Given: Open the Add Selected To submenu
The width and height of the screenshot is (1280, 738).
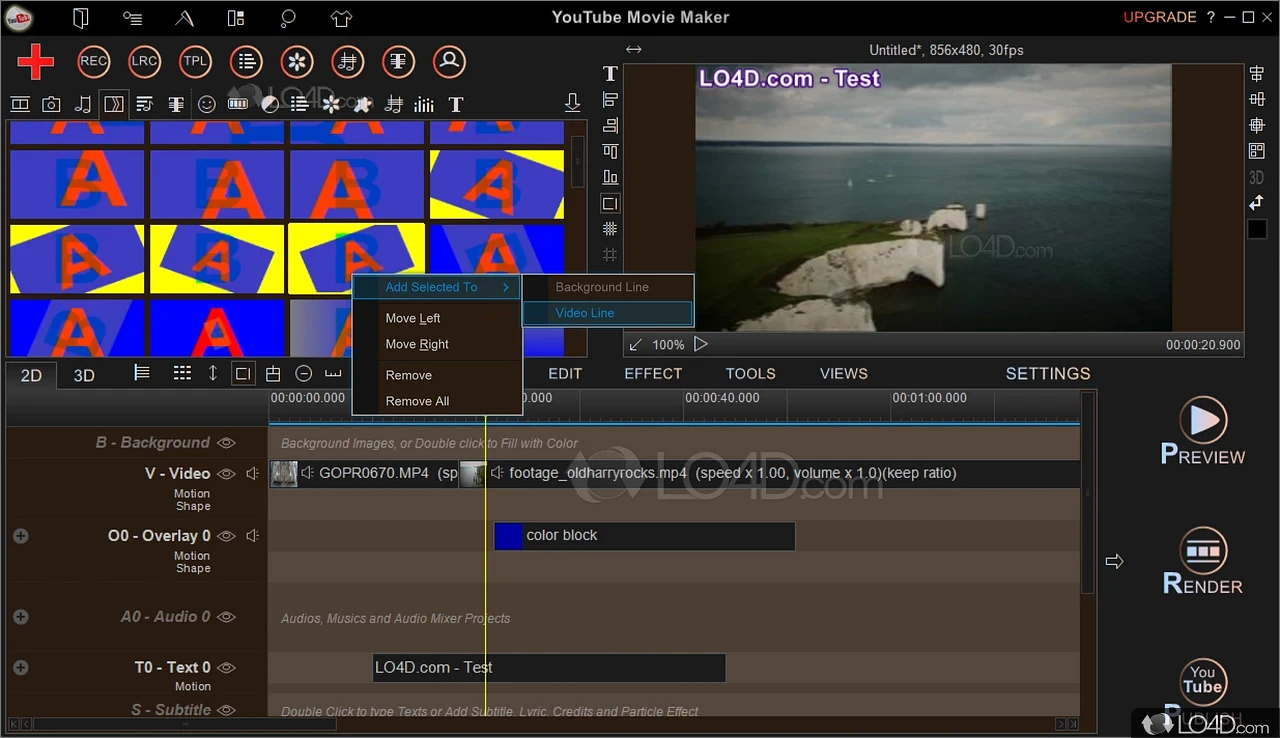Looking at the screenshot, I should (x=437, y=287).
